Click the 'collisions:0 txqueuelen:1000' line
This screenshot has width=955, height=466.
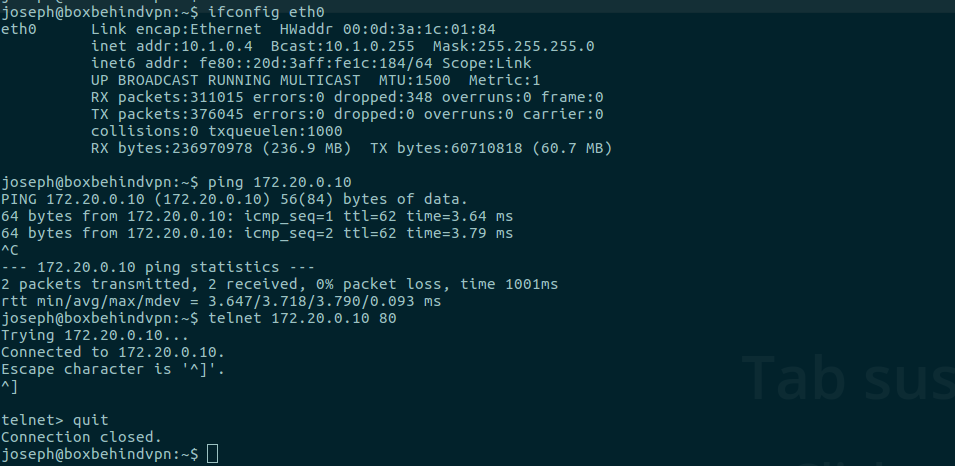pyautogui.click(x=216, y=132)
